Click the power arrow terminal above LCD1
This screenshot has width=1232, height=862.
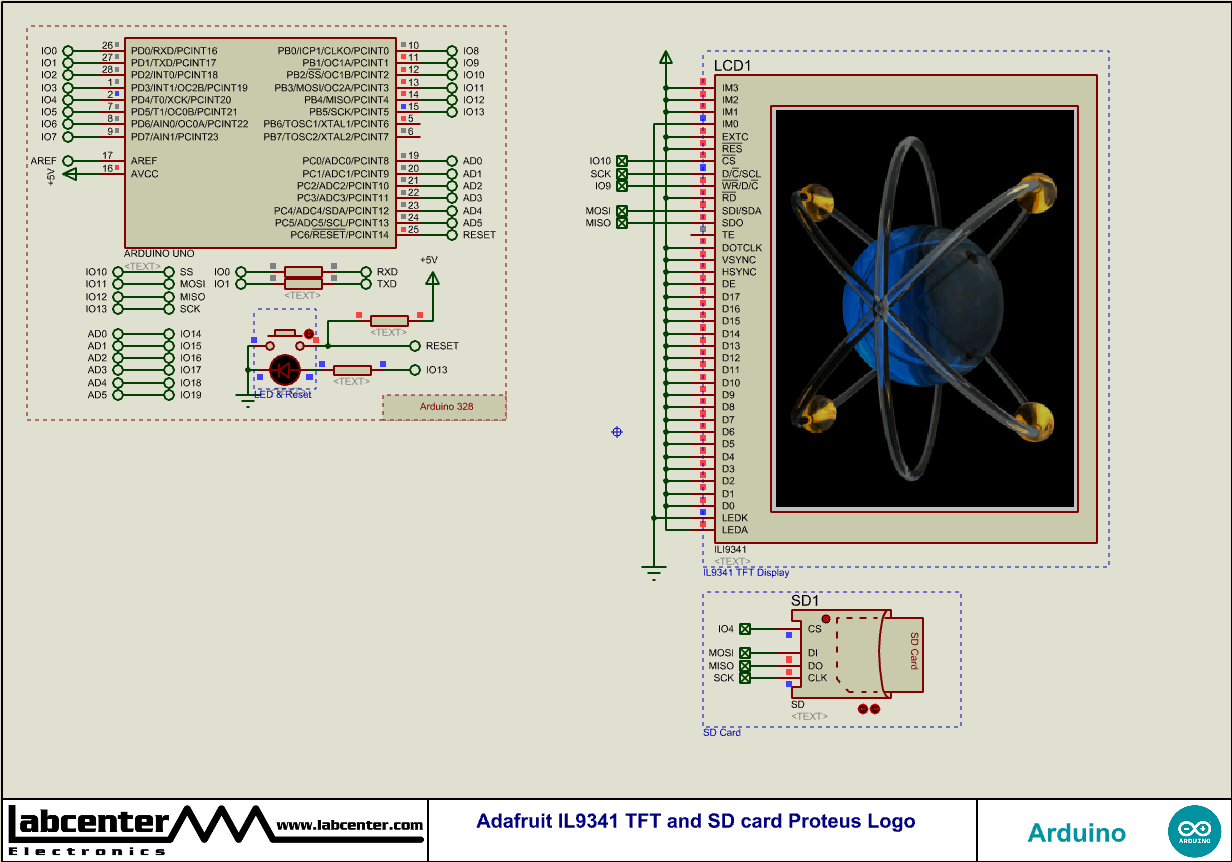[x=665, y=55]
